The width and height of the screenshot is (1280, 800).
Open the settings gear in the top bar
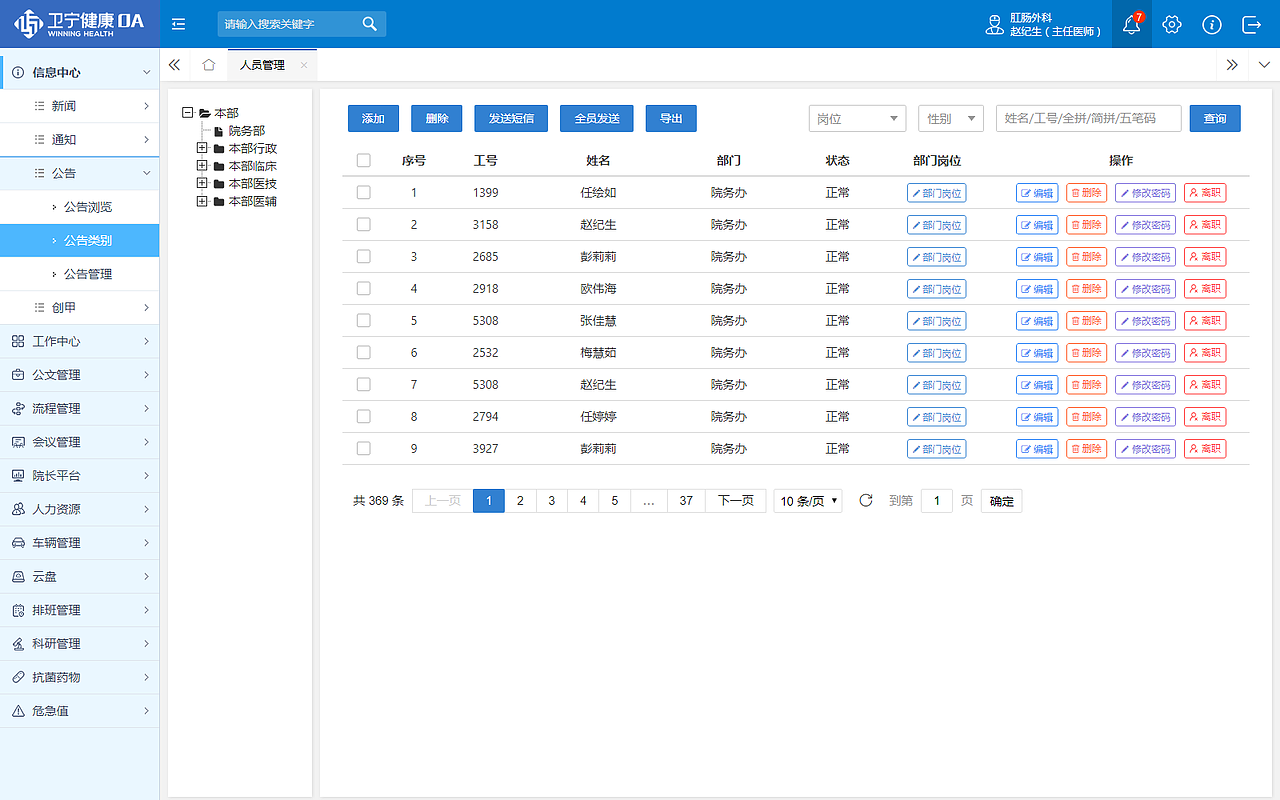(1171, 24)
